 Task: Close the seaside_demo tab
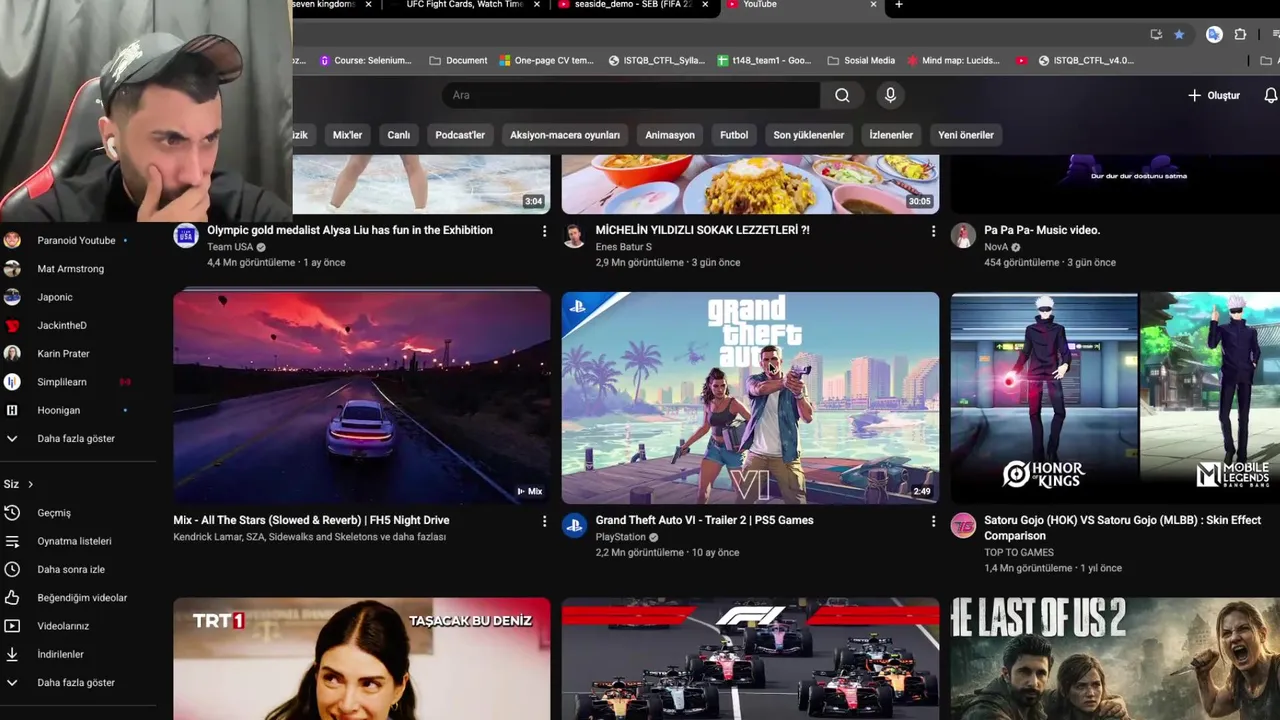[705, 5]
